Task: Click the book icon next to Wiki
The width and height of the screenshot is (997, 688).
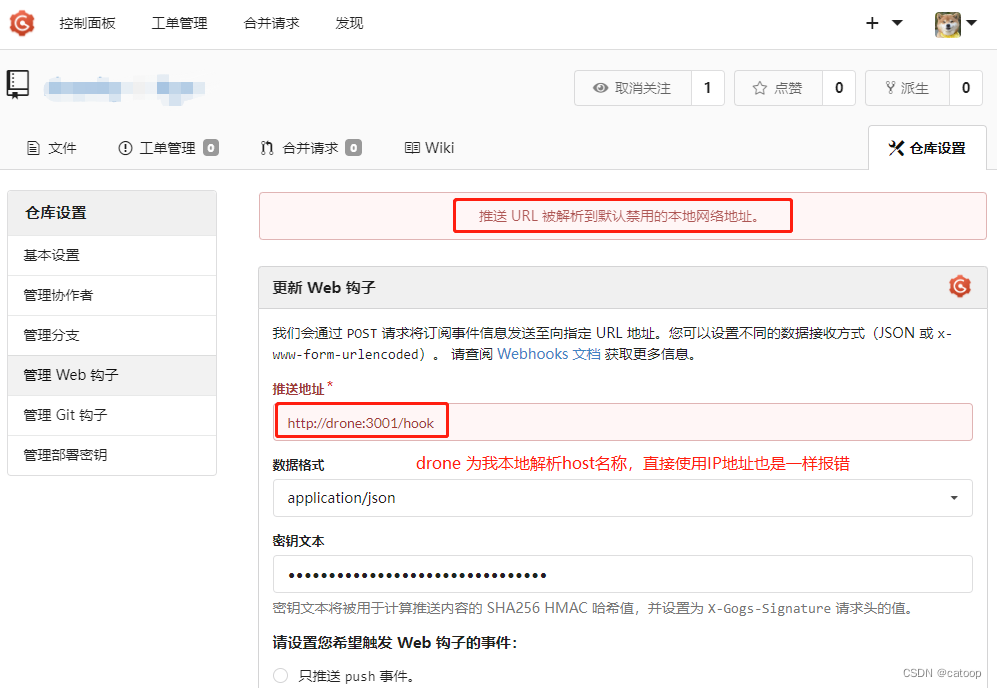Action: coord(410,147)
